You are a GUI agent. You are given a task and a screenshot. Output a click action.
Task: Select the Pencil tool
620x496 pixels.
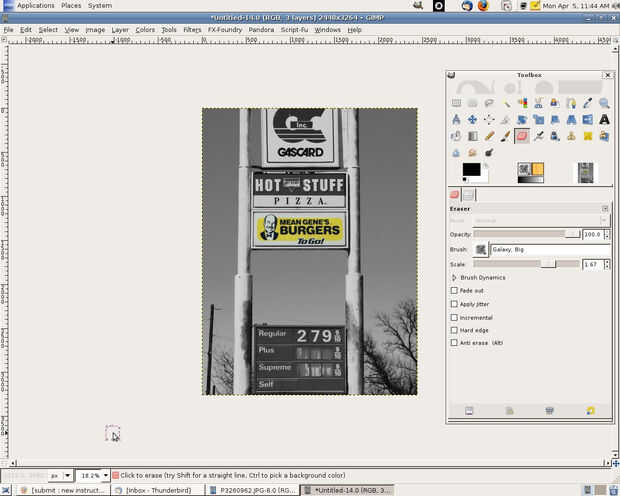[x=489, y=136]
